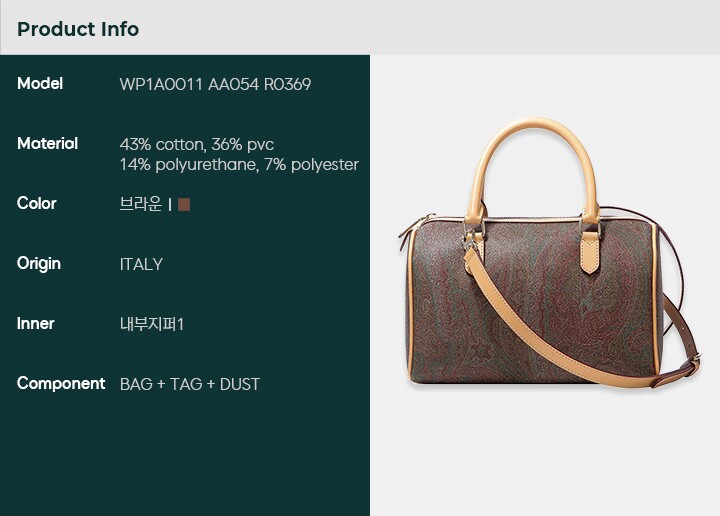Image resolution: width=720 pixels, height=516 pixels.
Task: Click the Origin label
Action: point(39,264)
